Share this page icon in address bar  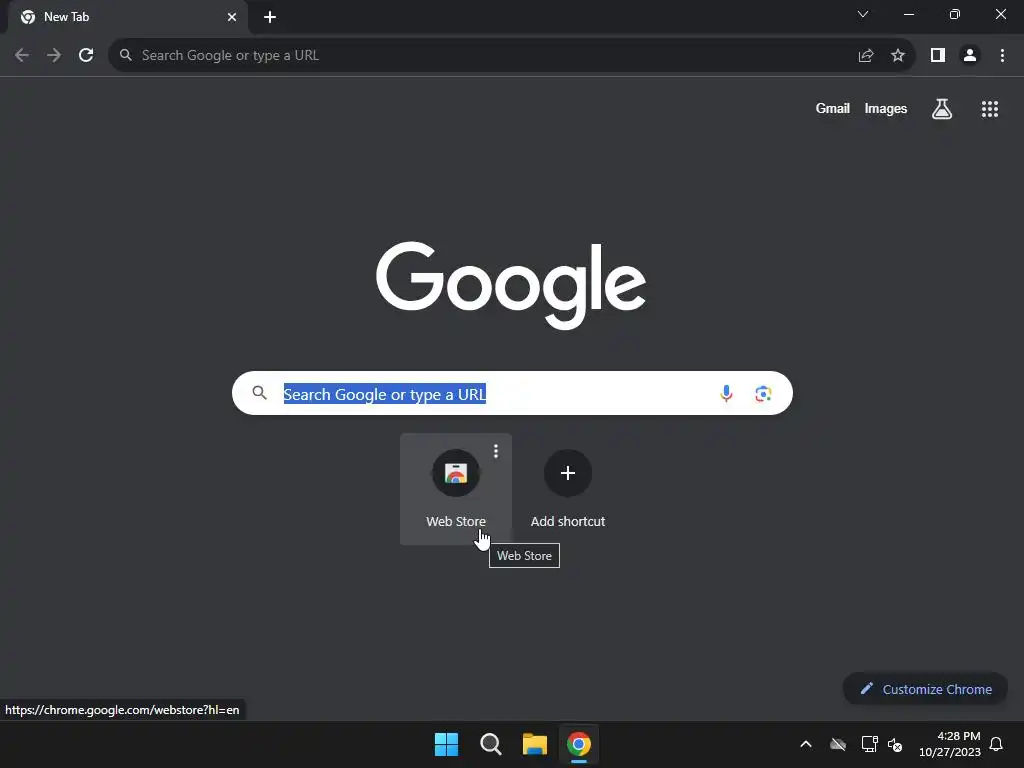tap(866, 56)
